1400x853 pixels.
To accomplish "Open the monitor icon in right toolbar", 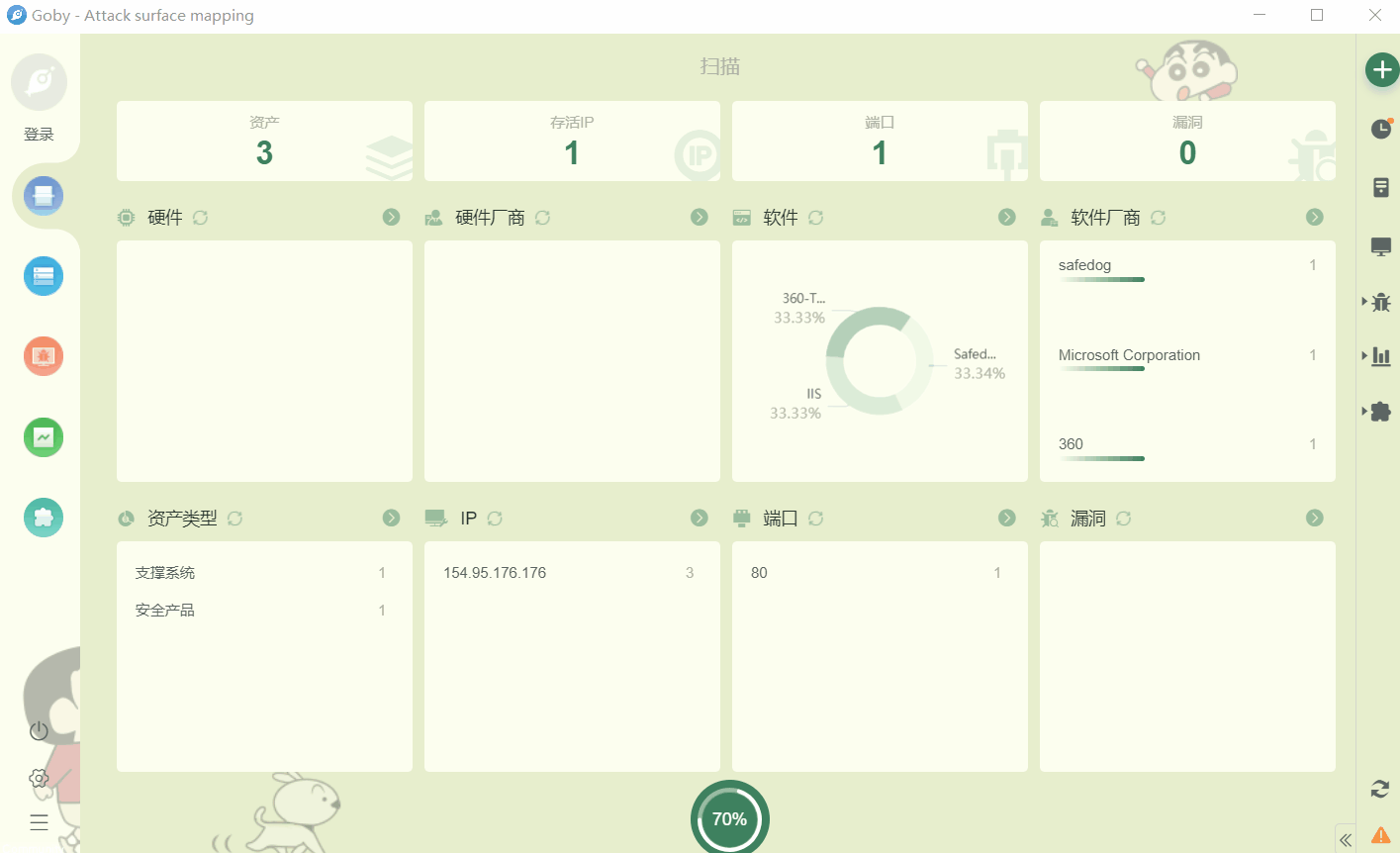I will (x=1381, y=246).
